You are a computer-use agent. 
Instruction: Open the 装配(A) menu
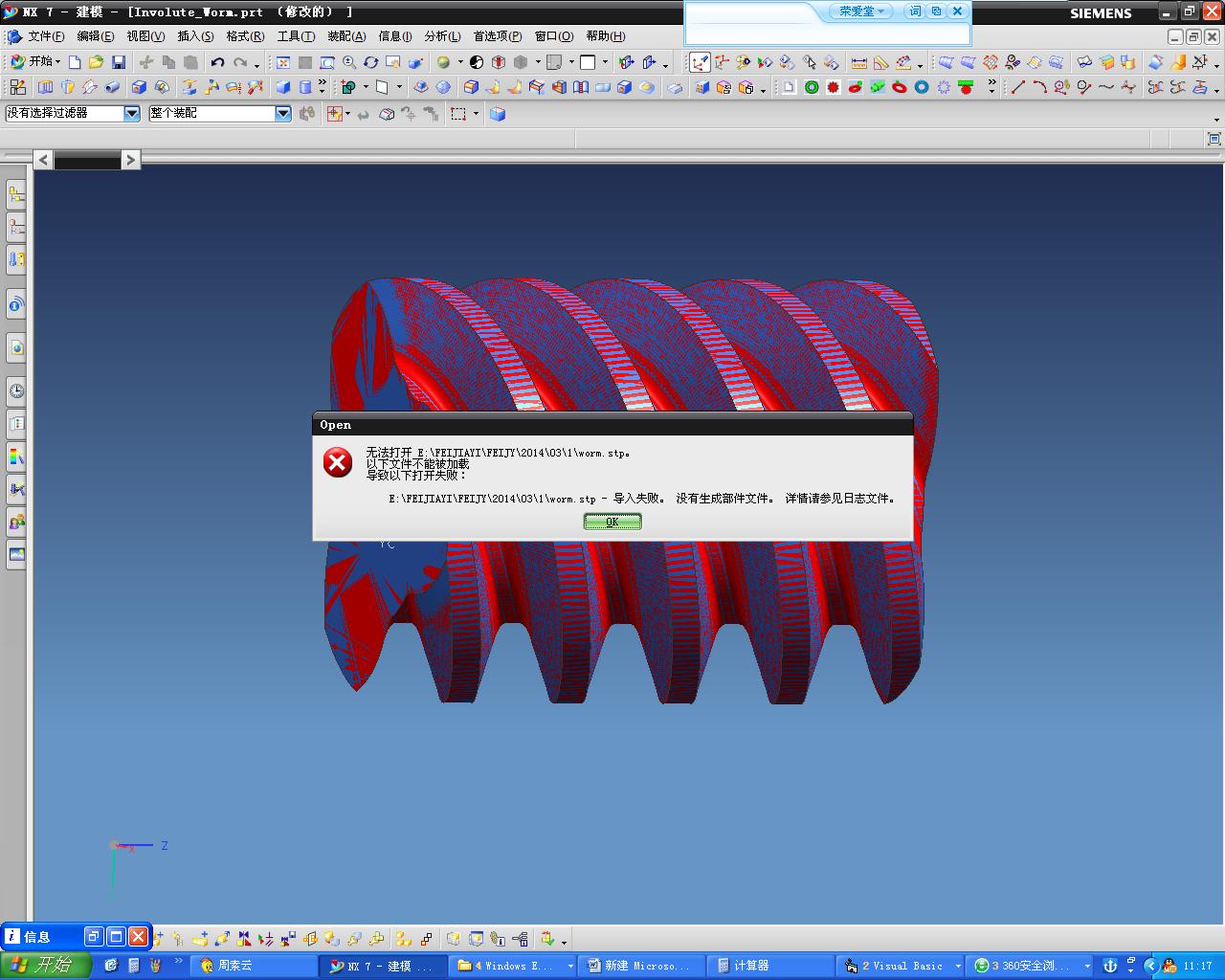click(x=346, y=36)
